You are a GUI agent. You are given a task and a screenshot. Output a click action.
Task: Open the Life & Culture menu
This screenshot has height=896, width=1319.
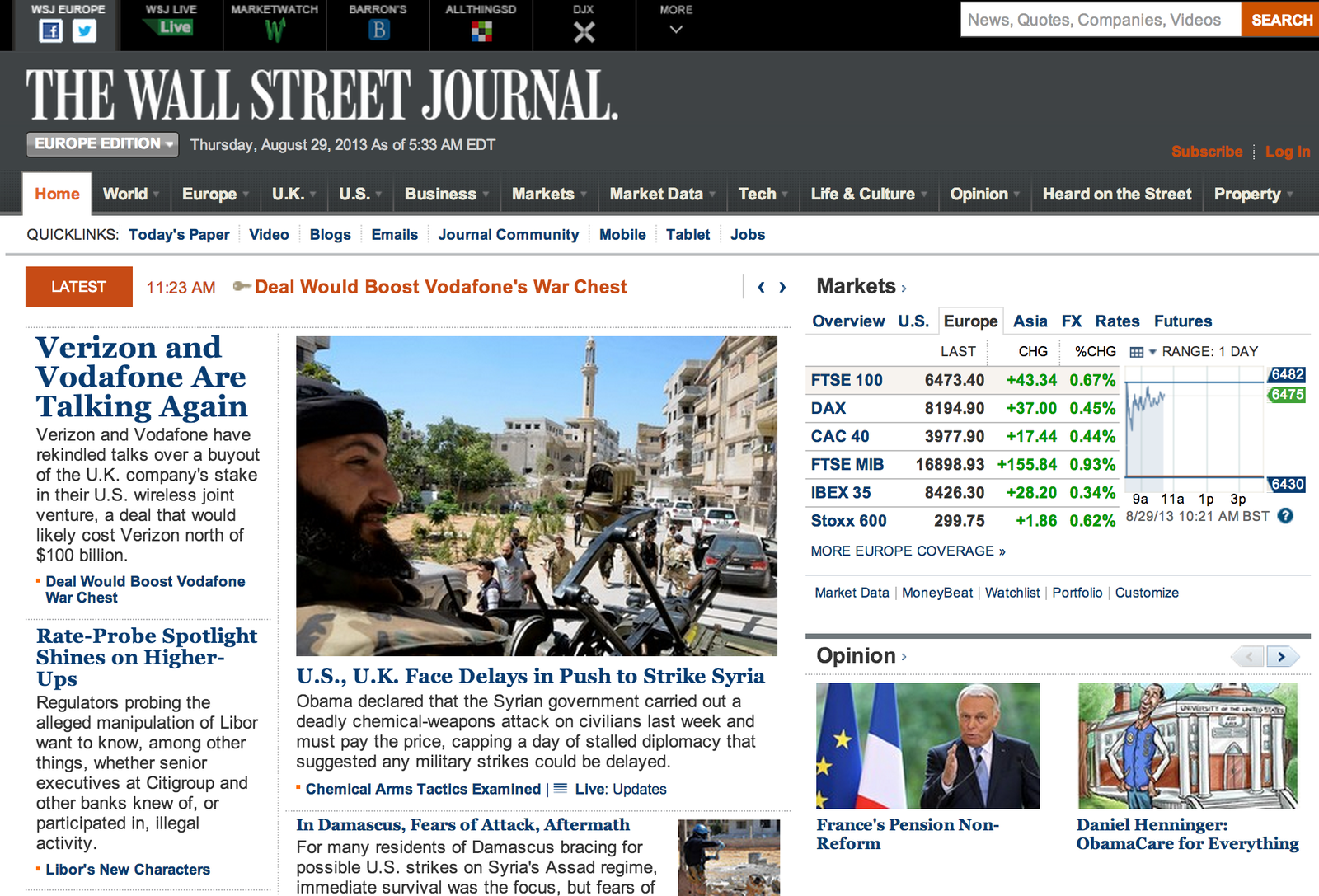[x=869, y=194]
